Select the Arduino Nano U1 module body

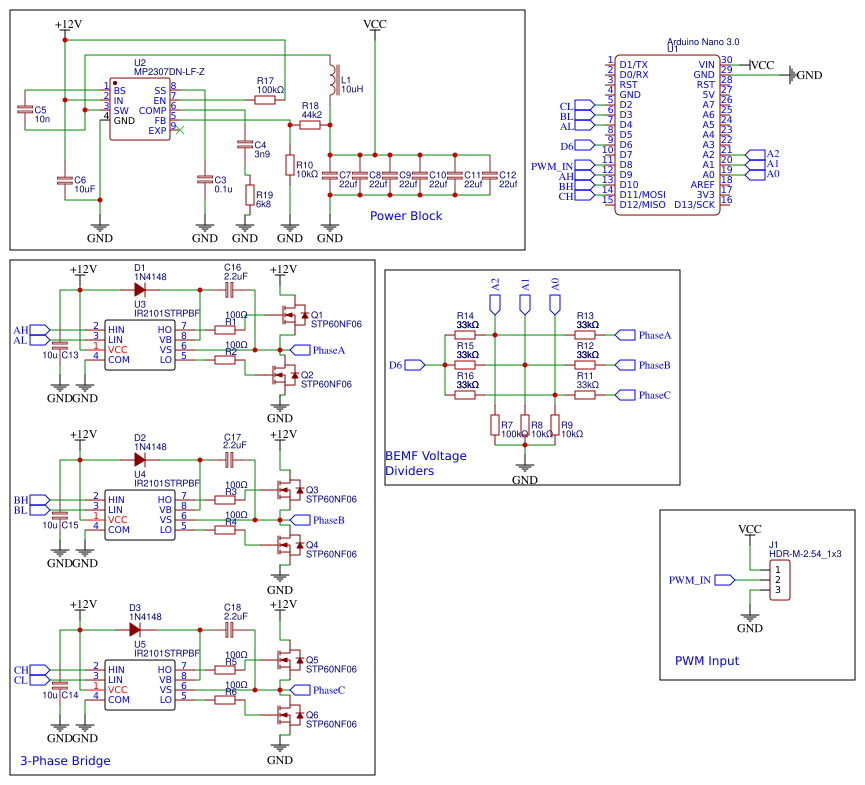click(x=667, y=135)
